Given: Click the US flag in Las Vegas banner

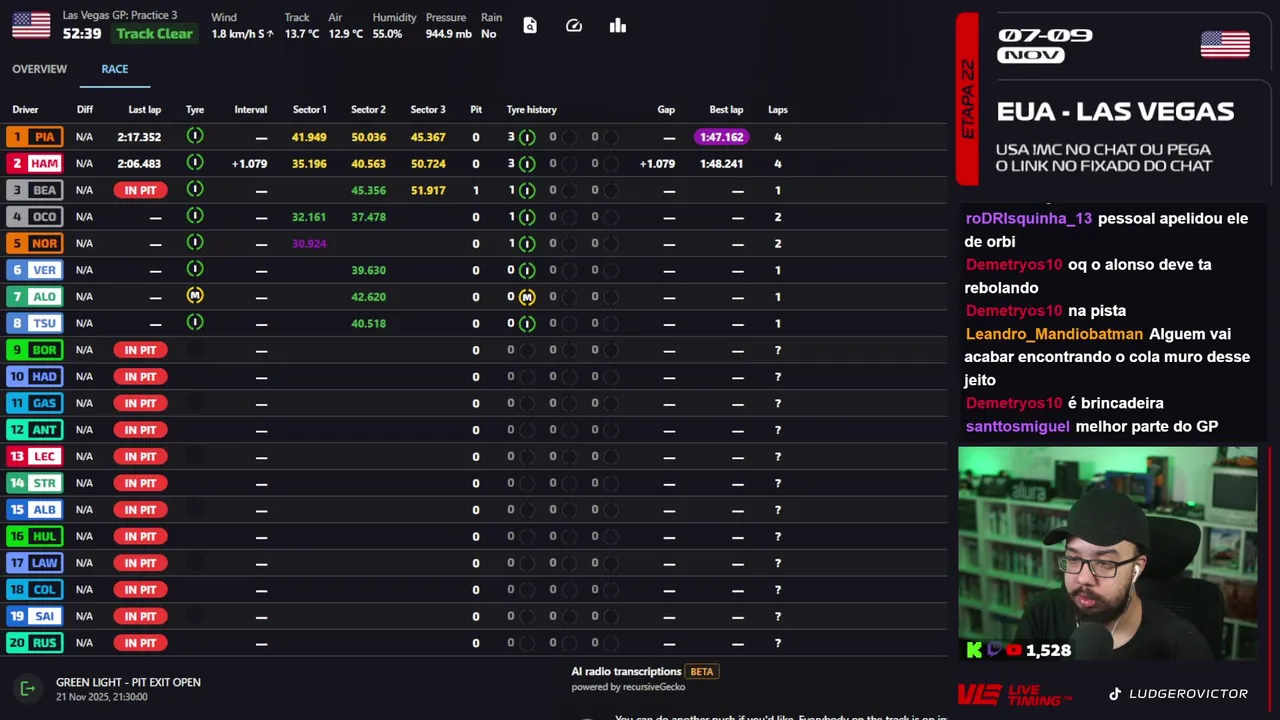Looking at the screenshot, I should tap(1225, 45).
